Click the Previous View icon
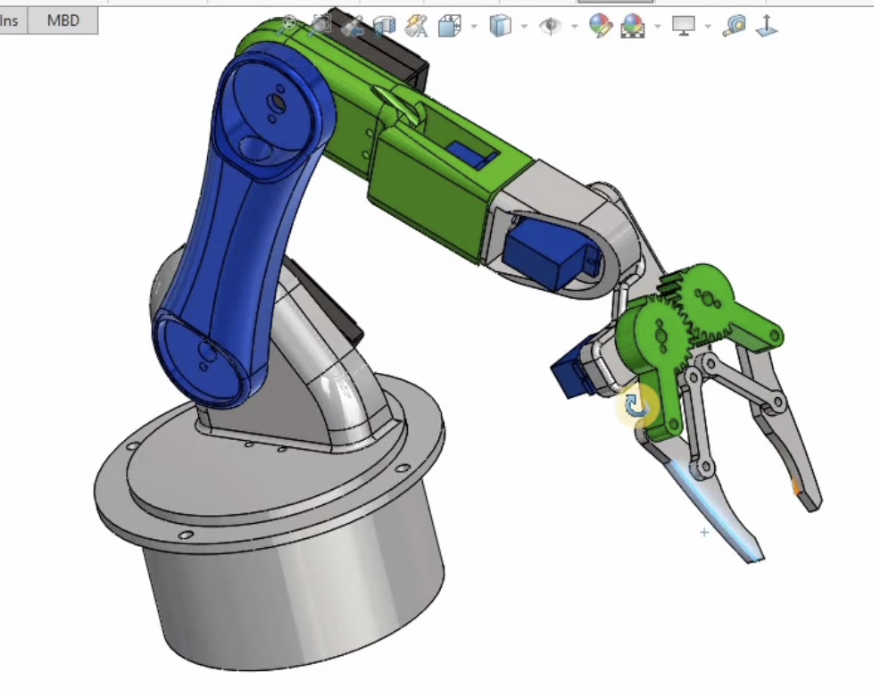Viewport: 874px width, 696px height. point(352,26)
